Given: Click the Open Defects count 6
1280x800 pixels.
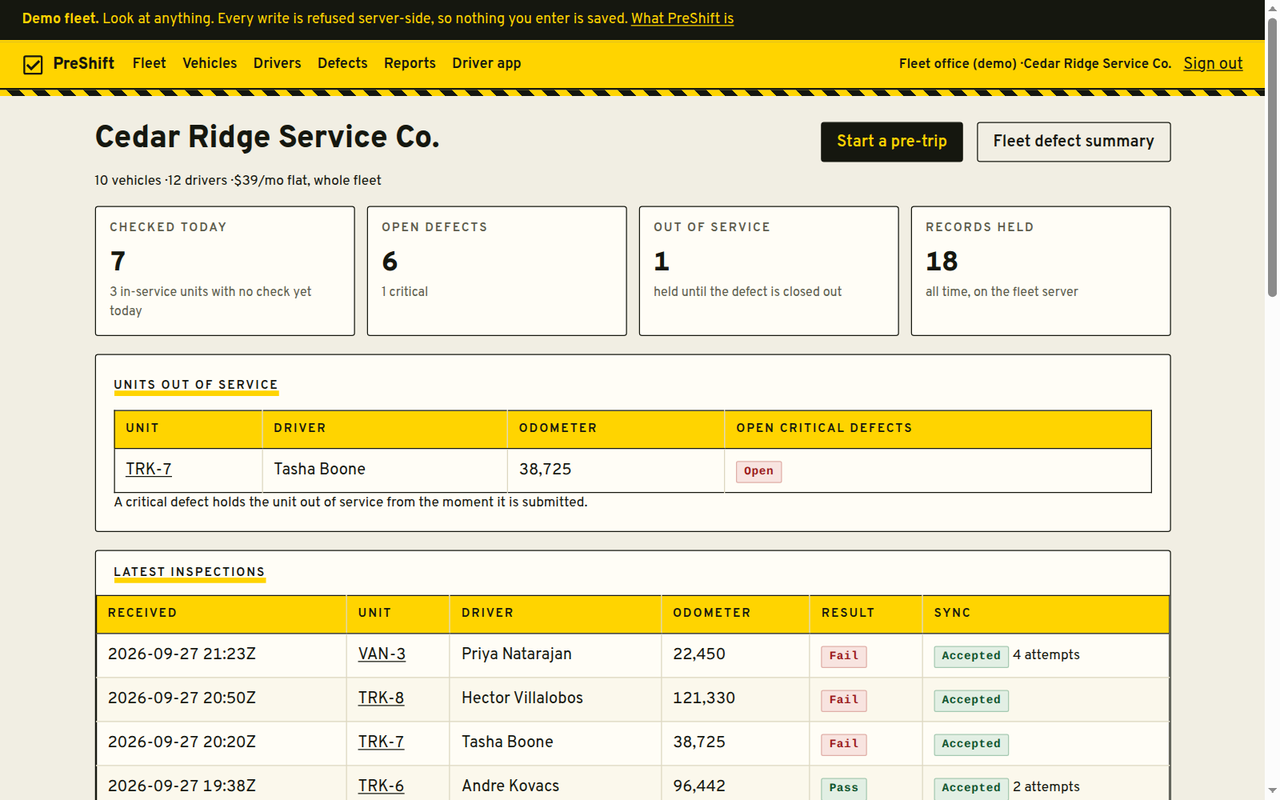Looking at the screenshot, I should click(x=390, y=262).
